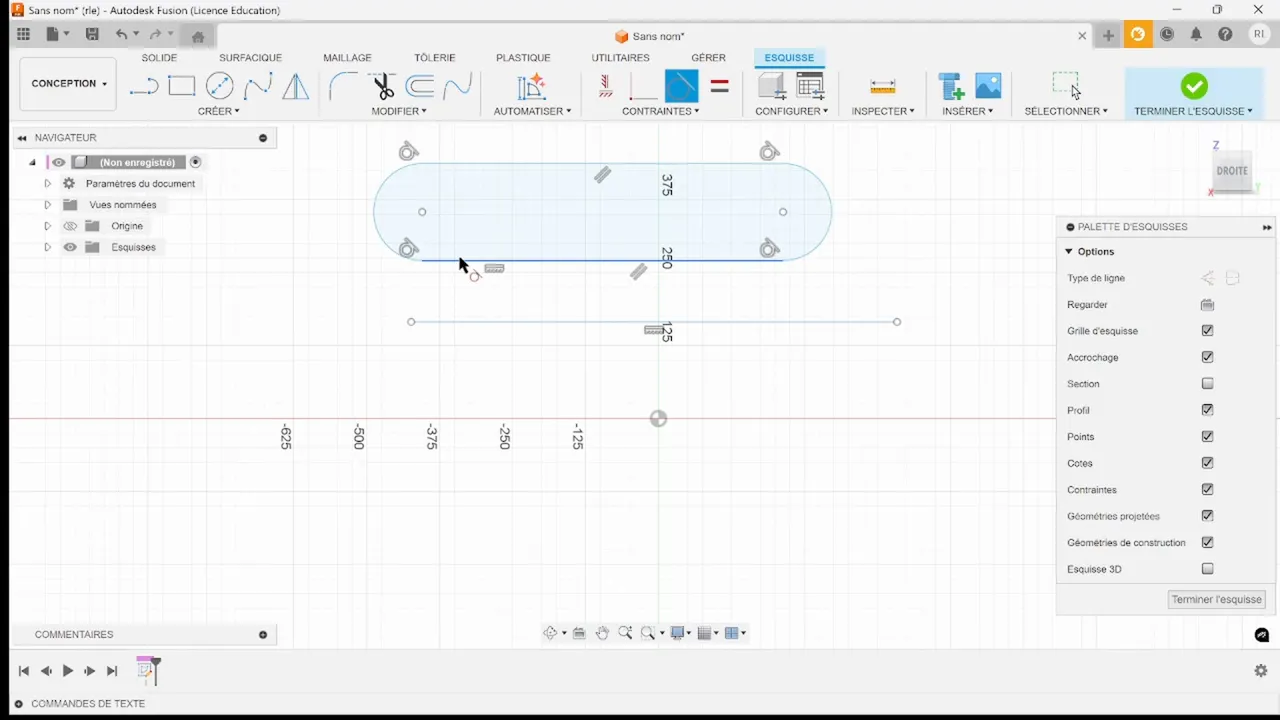
Task: Enable the Section checkbox
Action: [1207, 384]
